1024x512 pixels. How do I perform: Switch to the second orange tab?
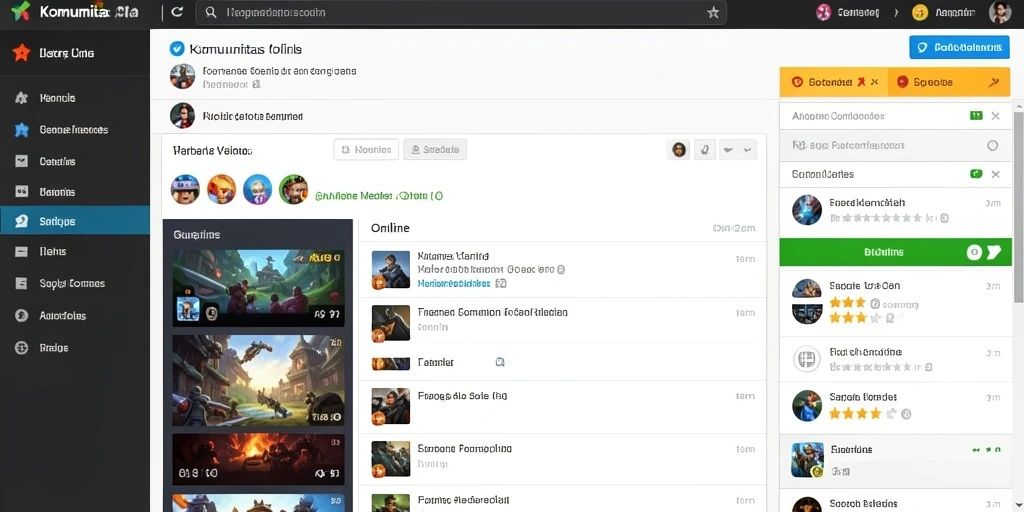(x=948, y=82)
